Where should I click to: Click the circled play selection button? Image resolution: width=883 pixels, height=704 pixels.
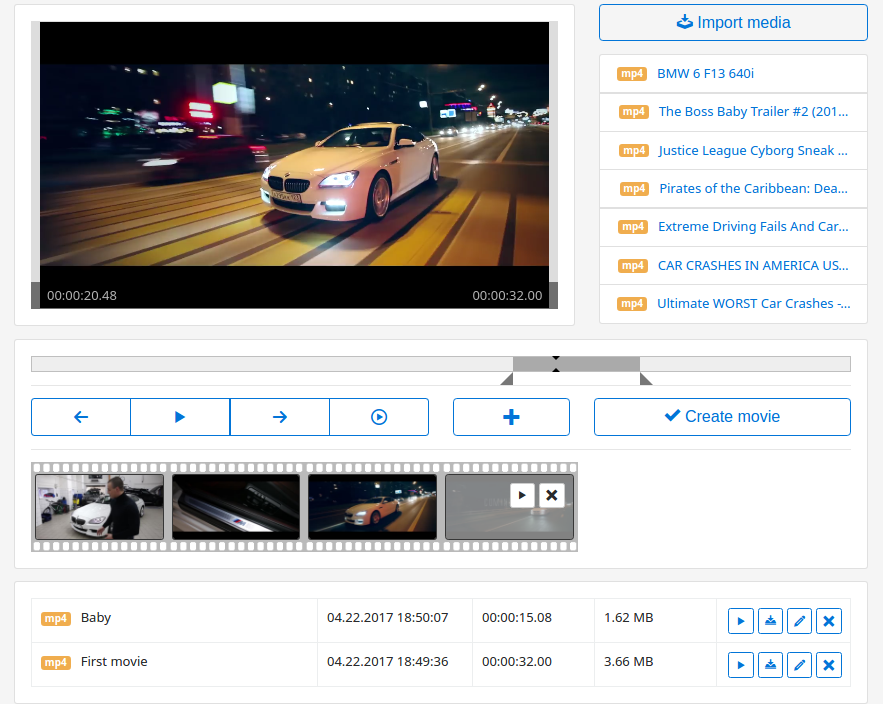click(379, 417)
